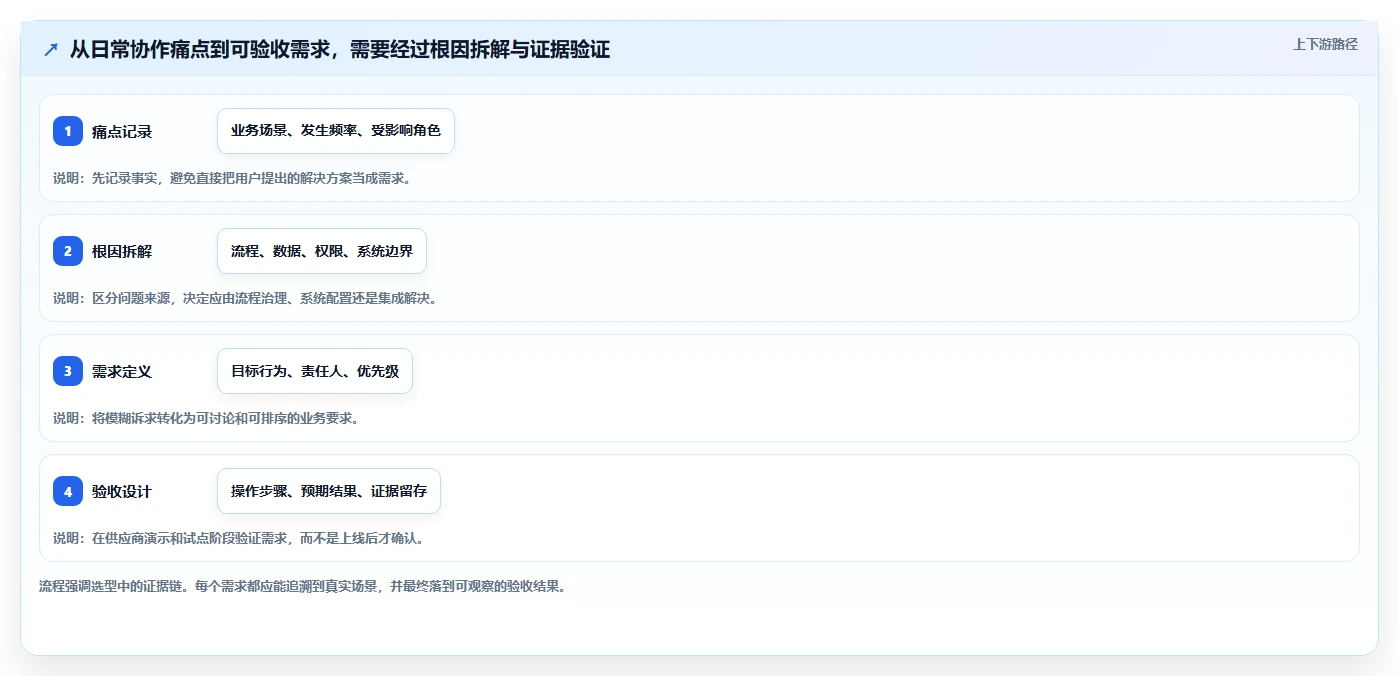Click the step 3 number badge

pyautogui.click(x=68, y=371)
